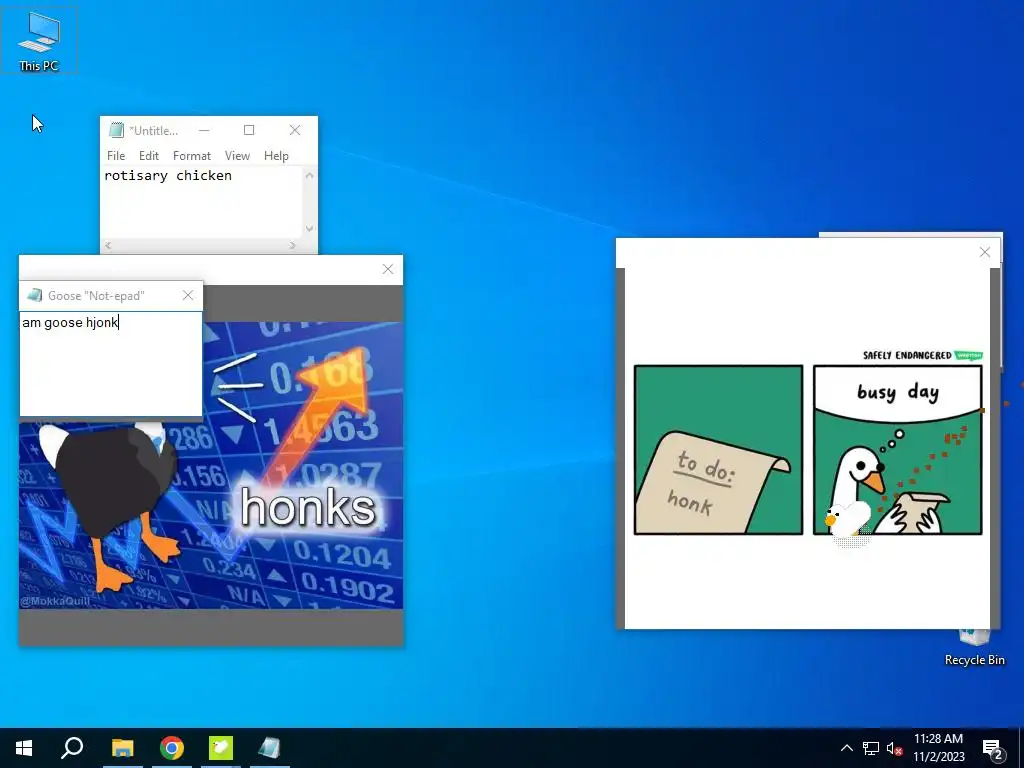The image size is (1024, 768).
Task: Open Notepad View menu
Action: point(237,155)
